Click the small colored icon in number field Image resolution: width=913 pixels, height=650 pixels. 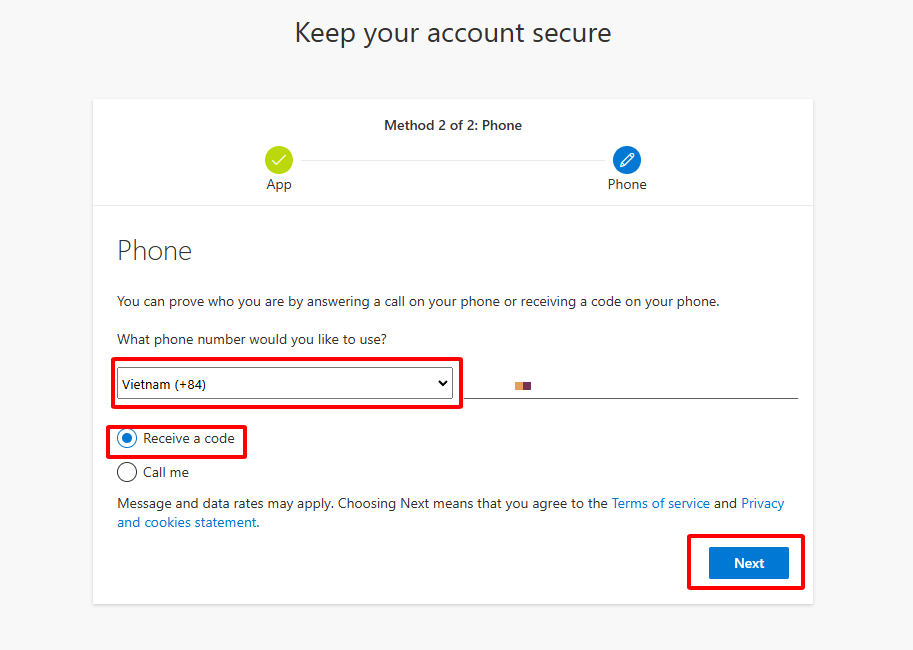tap(522, 385)
